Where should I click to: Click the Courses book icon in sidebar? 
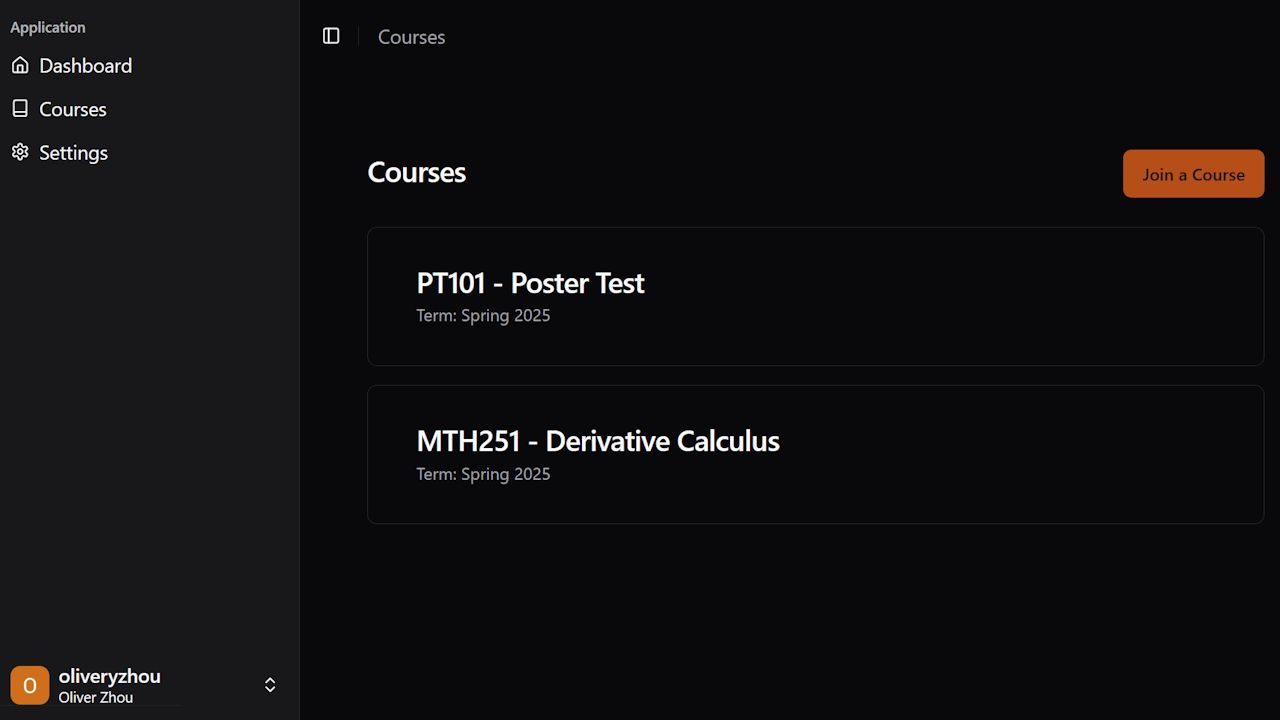[20, 108]
